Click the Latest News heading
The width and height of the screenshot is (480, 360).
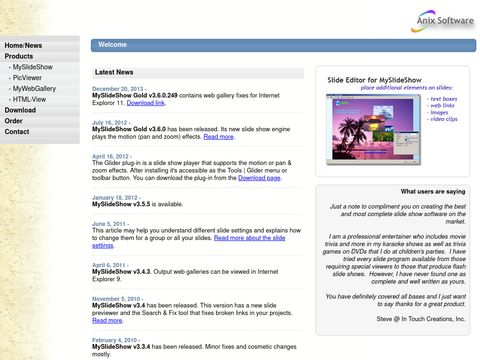[x=114, y=72]
